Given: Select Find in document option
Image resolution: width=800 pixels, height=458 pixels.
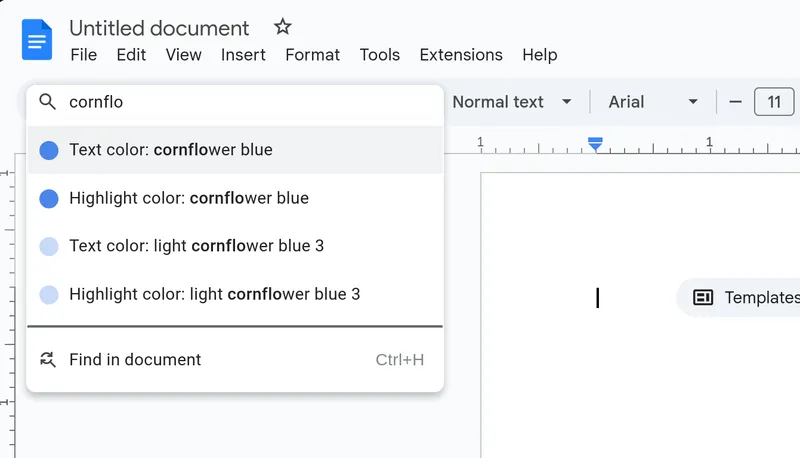Looking at the screenshot, I should tap(235, 360).
